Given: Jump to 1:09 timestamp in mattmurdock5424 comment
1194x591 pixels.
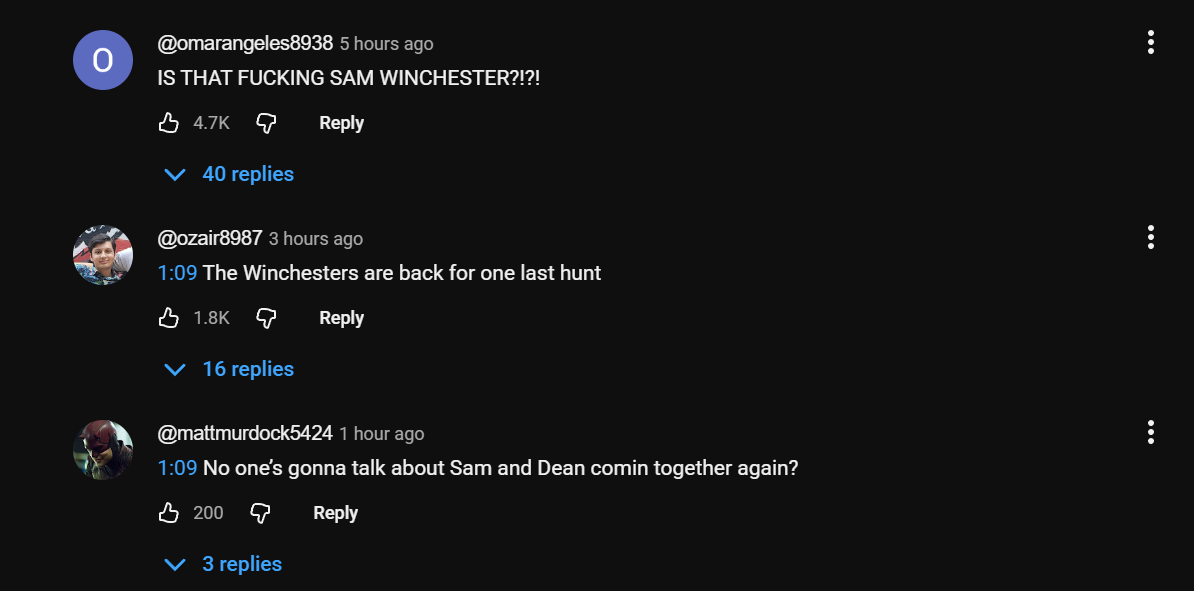Looking at the screenshot, I should pyautogui.click(x=177, y=468).
